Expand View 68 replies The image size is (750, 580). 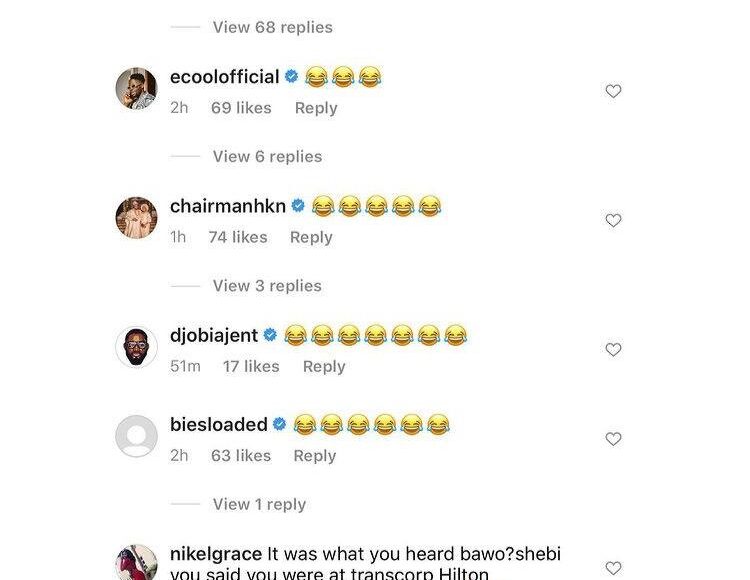(272, 27)
